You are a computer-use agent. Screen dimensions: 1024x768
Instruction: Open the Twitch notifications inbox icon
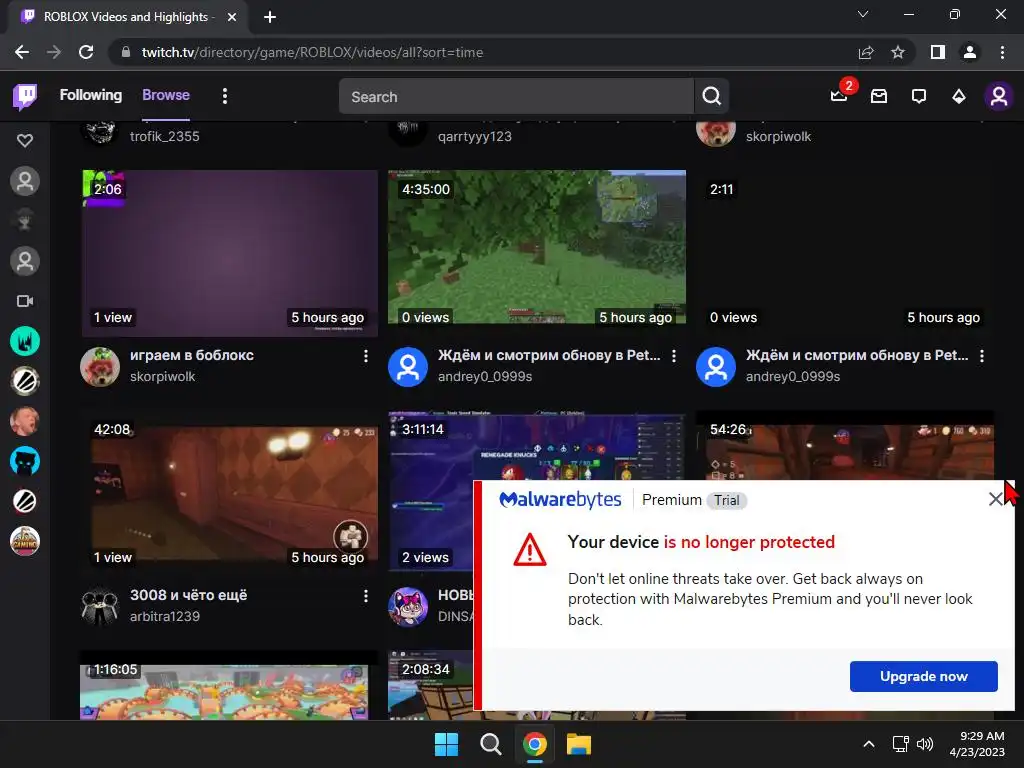coord(879,97)
